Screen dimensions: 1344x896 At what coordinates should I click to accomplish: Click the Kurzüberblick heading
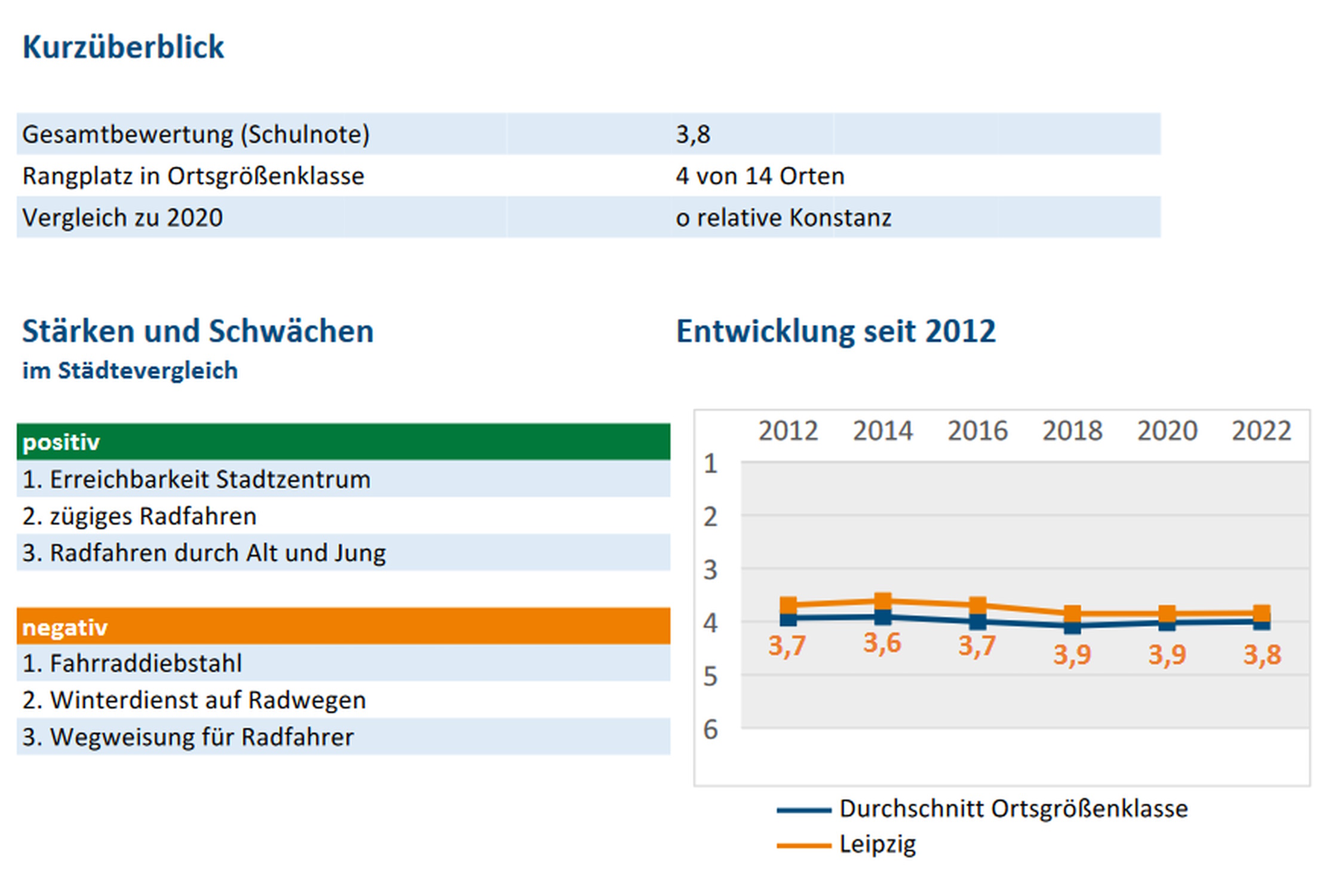click(x=123, y=47)
